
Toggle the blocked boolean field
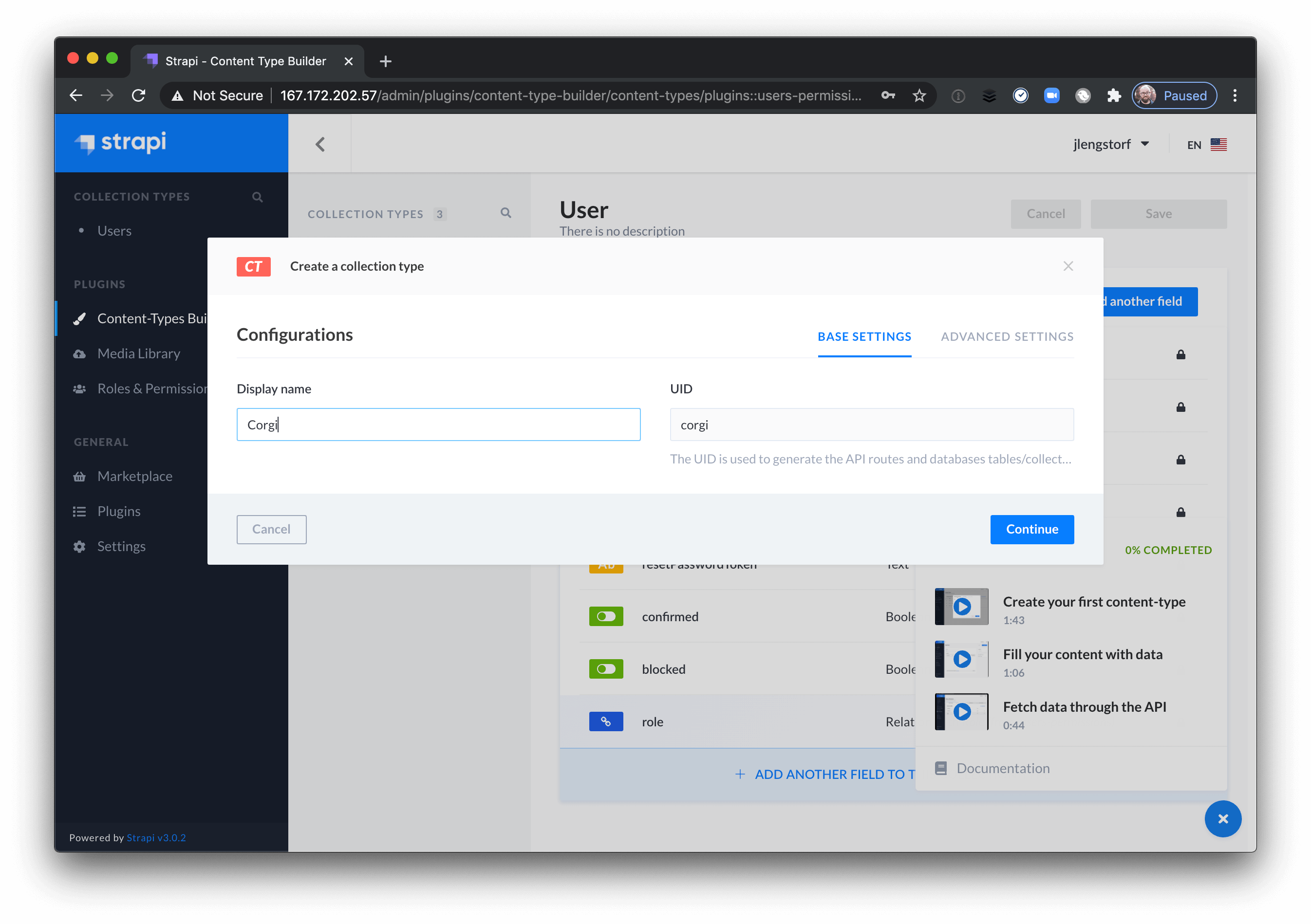click(x=606, y=669)
